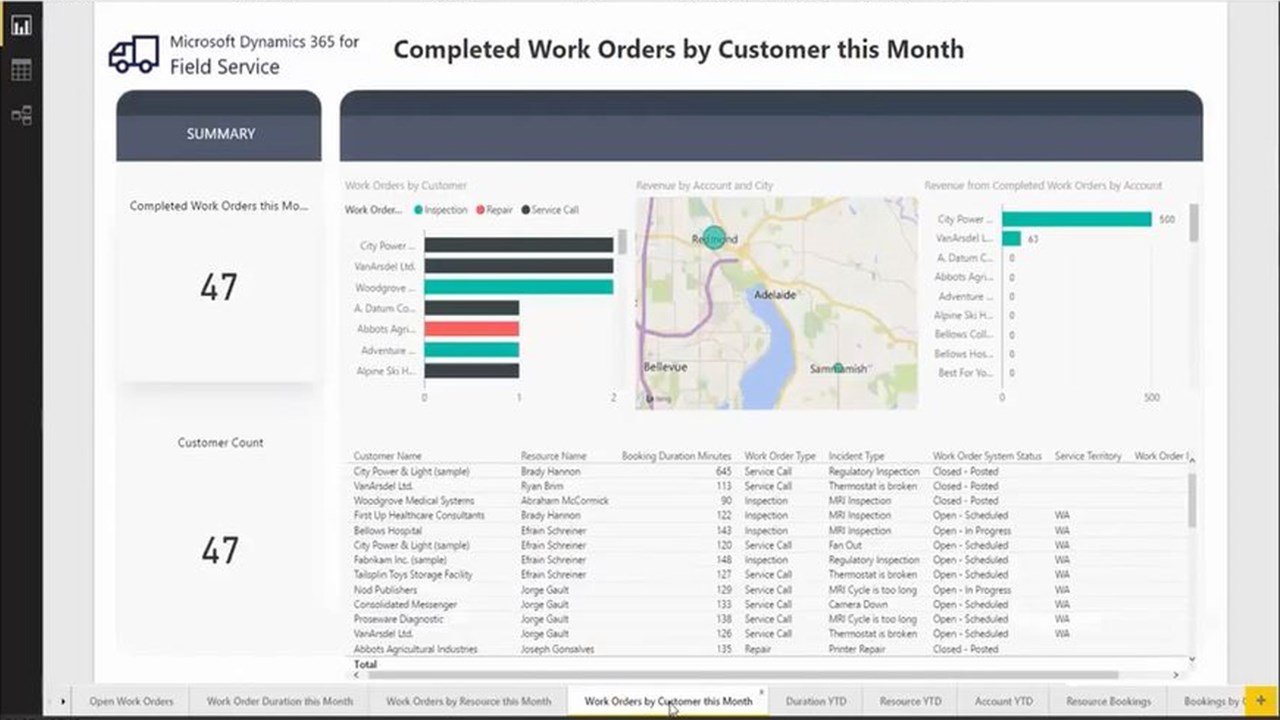The height and width of the screenshot is (720, 1280).
Task: Click the Camera Down incident cell
Action: 858,604
